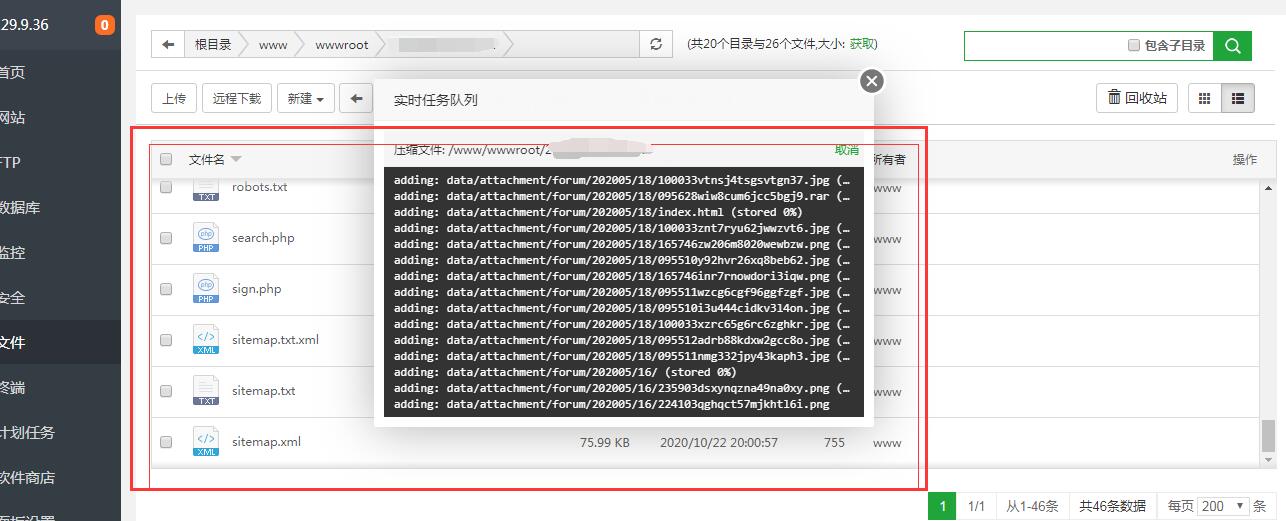Open 监控 in the sidebar
The image size is (1286, 521).
coord(12,253)
